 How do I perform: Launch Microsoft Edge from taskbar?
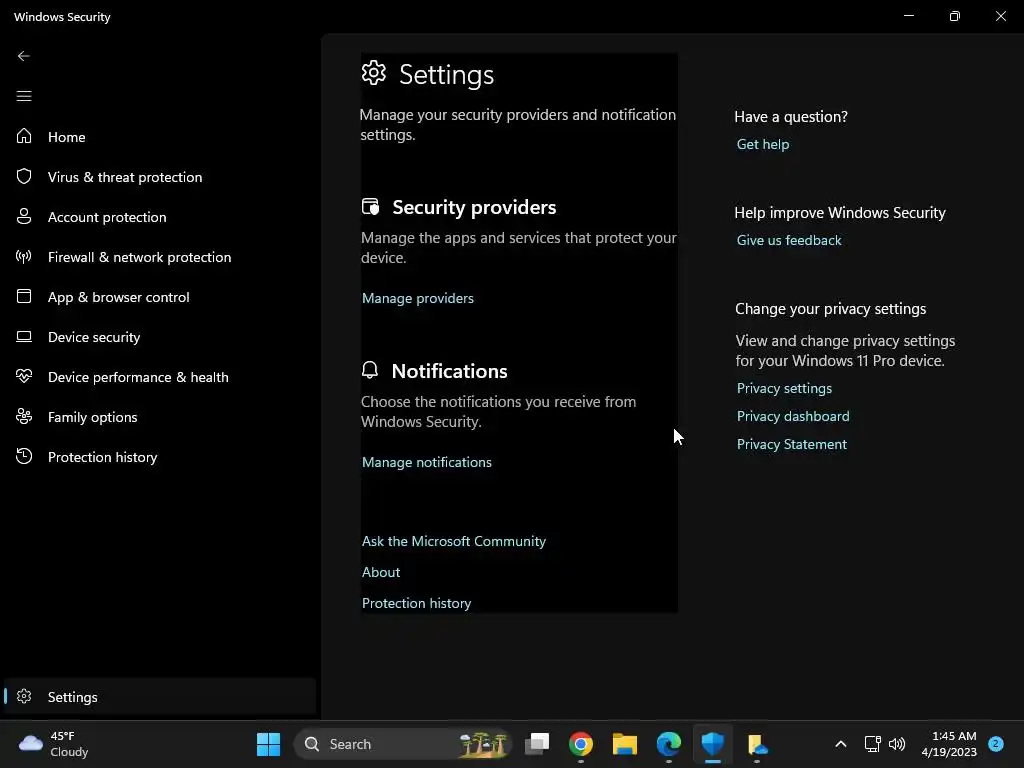pos(668,744)
